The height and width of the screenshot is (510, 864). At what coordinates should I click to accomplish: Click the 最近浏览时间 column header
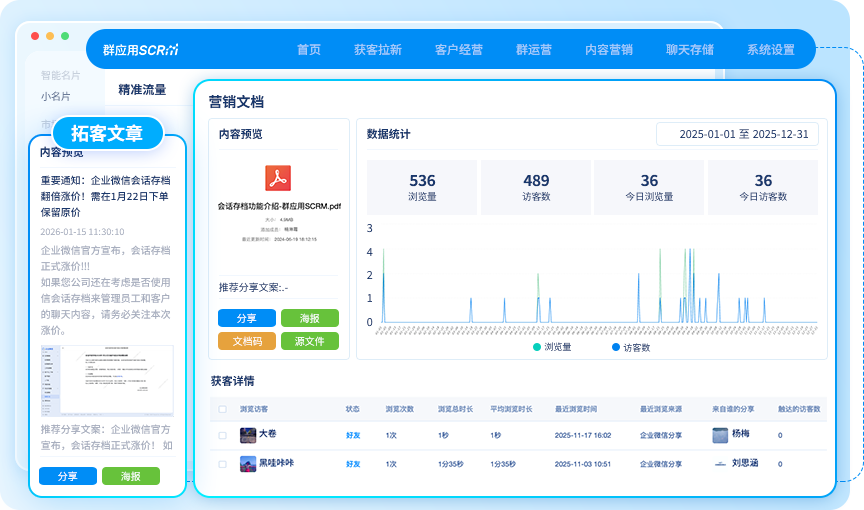click(x=576, y=409)
